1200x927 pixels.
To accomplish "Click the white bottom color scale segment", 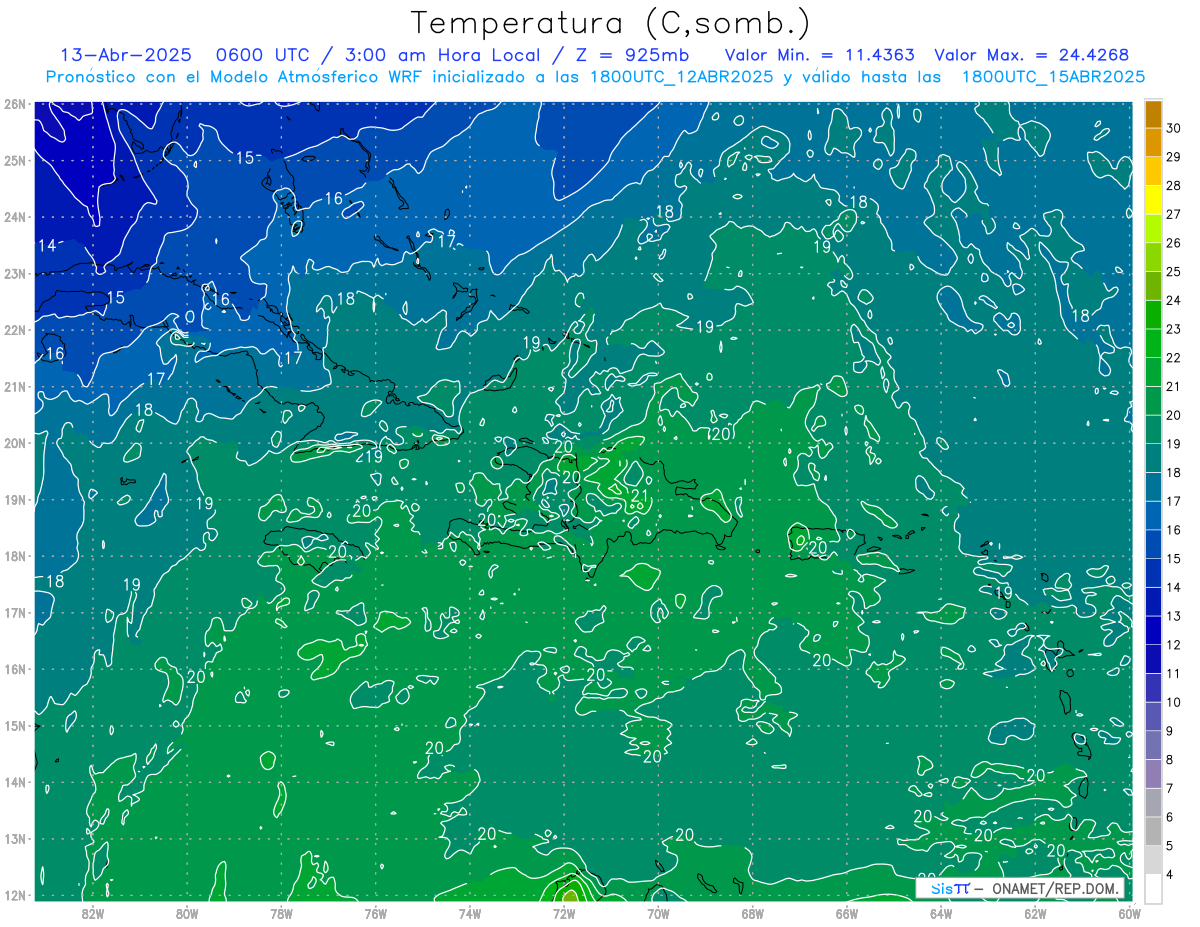I will click(x=1154, y=888).
